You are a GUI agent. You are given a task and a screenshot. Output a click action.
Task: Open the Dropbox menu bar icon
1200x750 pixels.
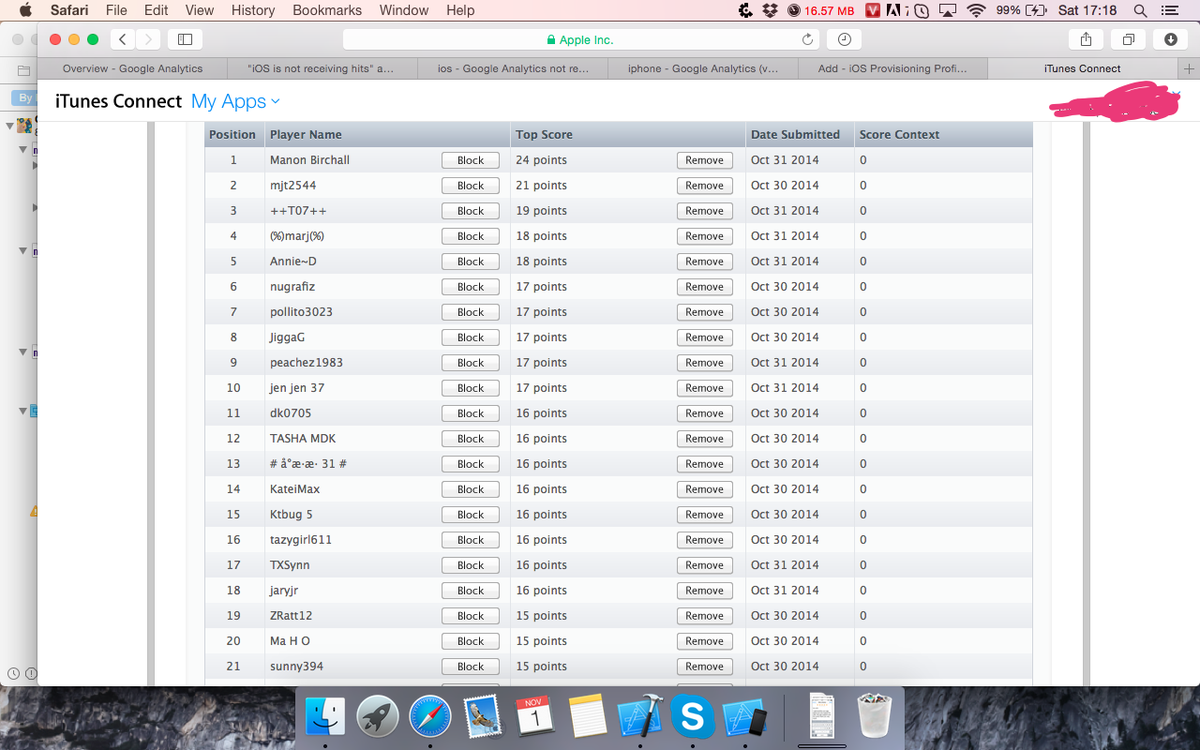pos(771,10)
